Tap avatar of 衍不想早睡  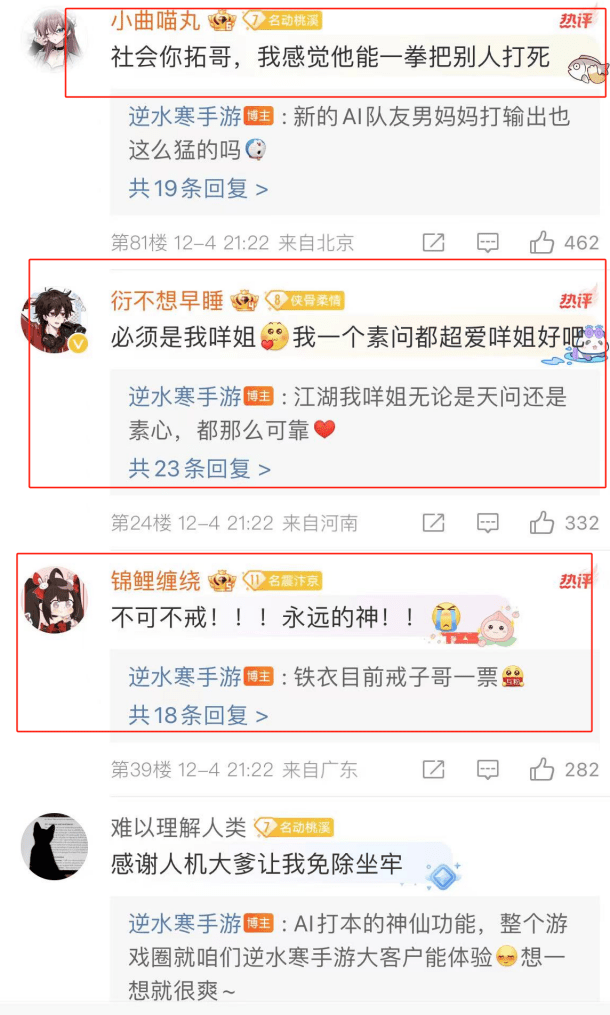(x=54, y=320)
